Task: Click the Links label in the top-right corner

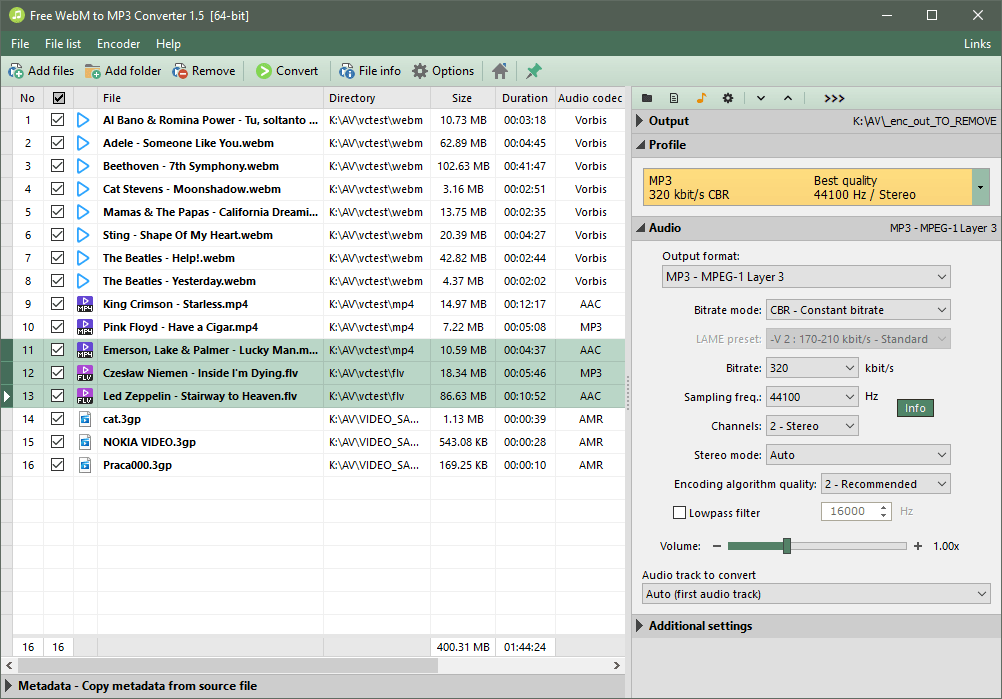Action: (x=977, y=43)
